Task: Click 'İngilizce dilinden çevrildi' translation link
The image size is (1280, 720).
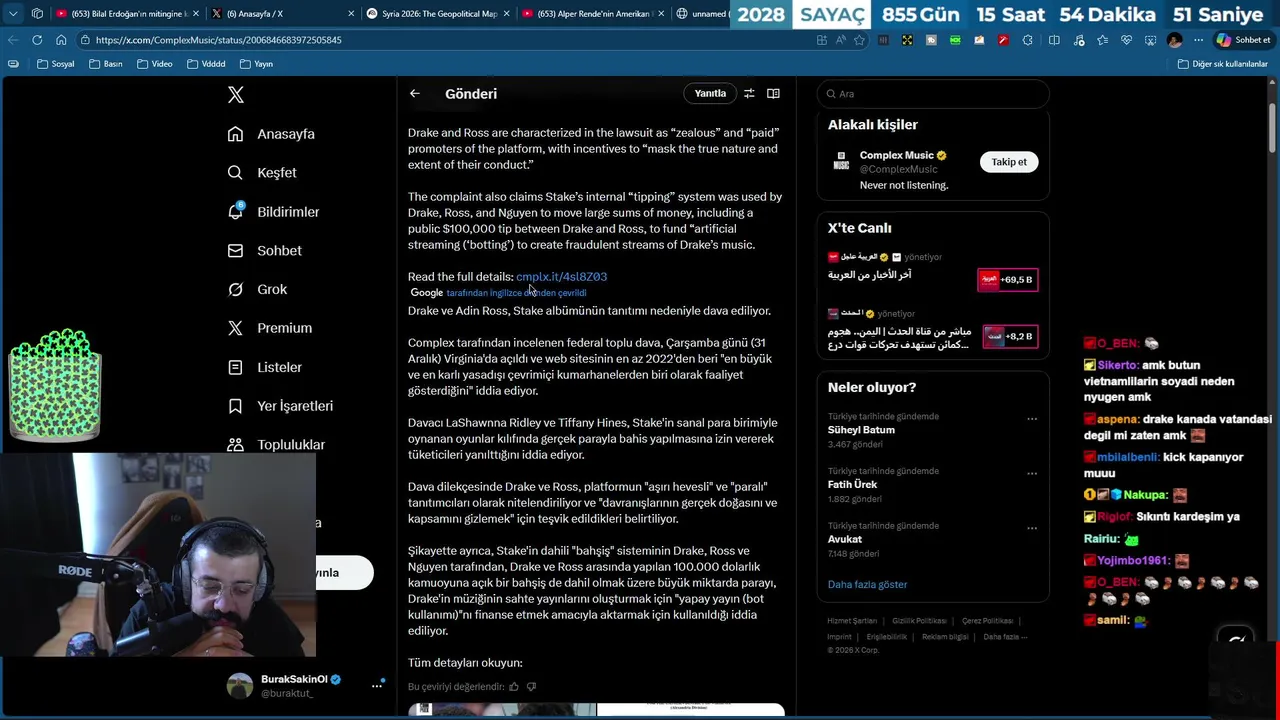Action: click(x=516, y=293)
